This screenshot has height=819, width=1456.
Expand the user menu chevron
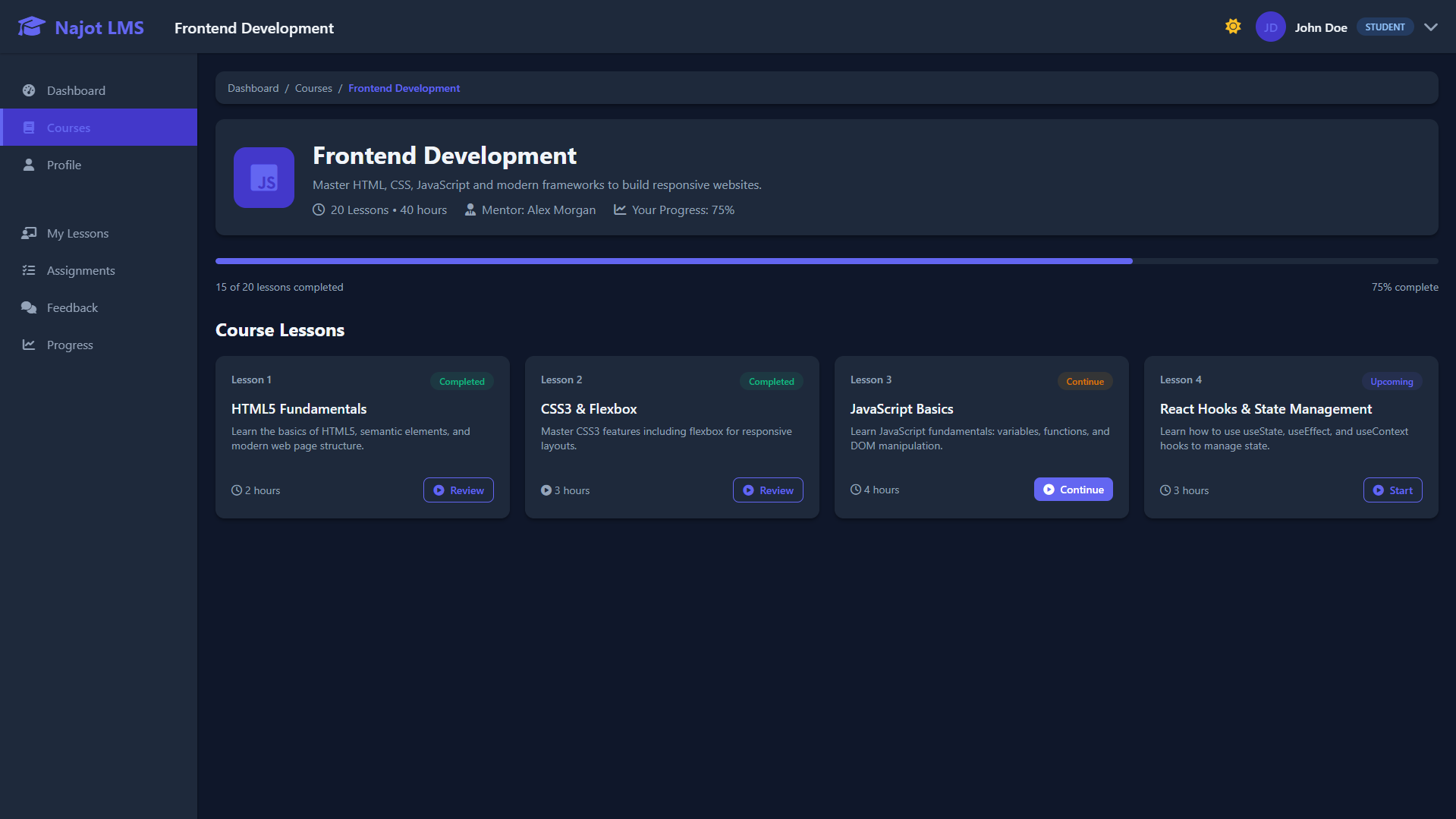point(1430,27)
